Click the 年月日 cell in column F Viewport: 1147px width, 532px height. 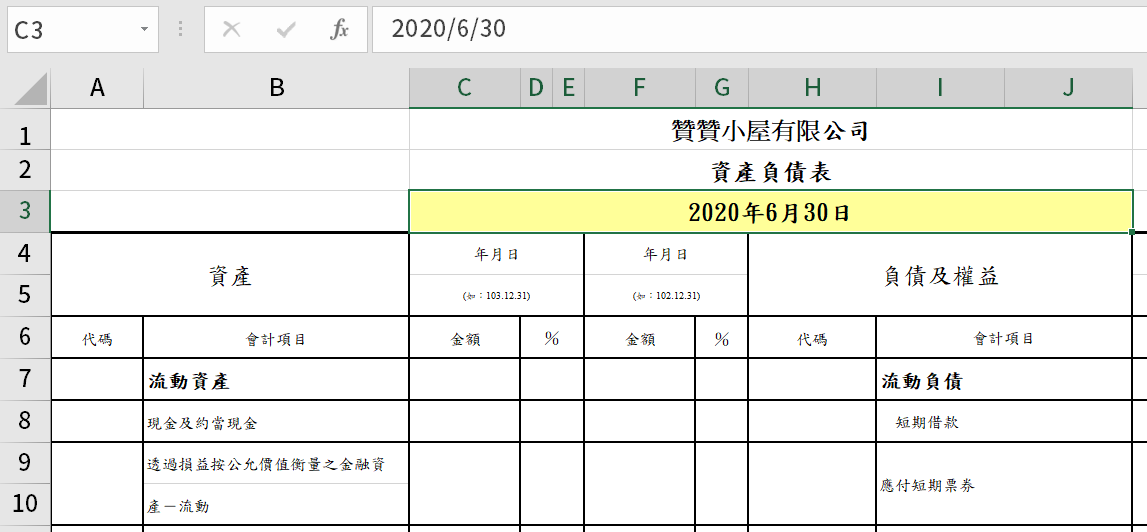click(666, 254)
